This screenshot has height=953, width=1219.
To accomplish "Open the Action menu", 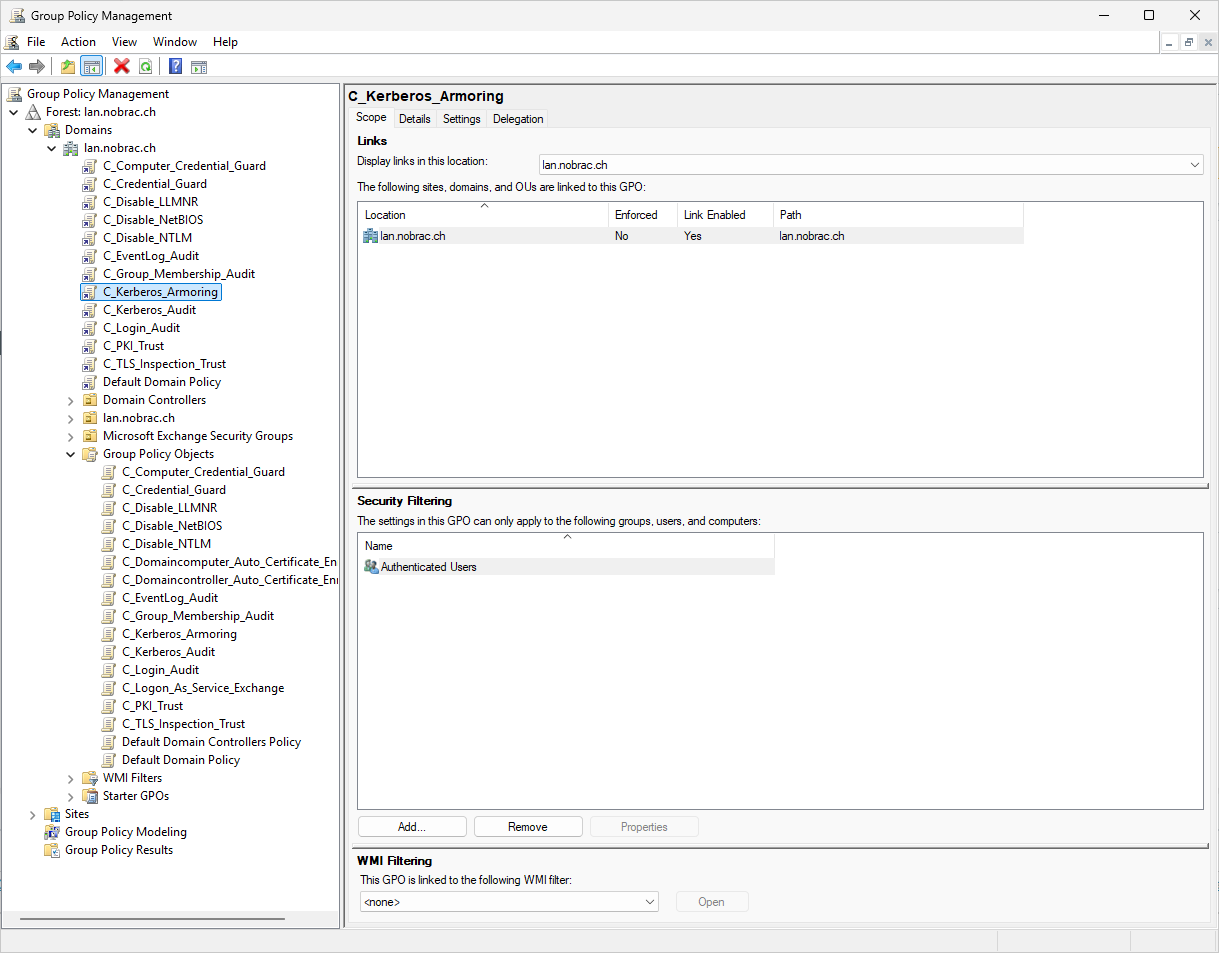I will (x=78, y=42).
